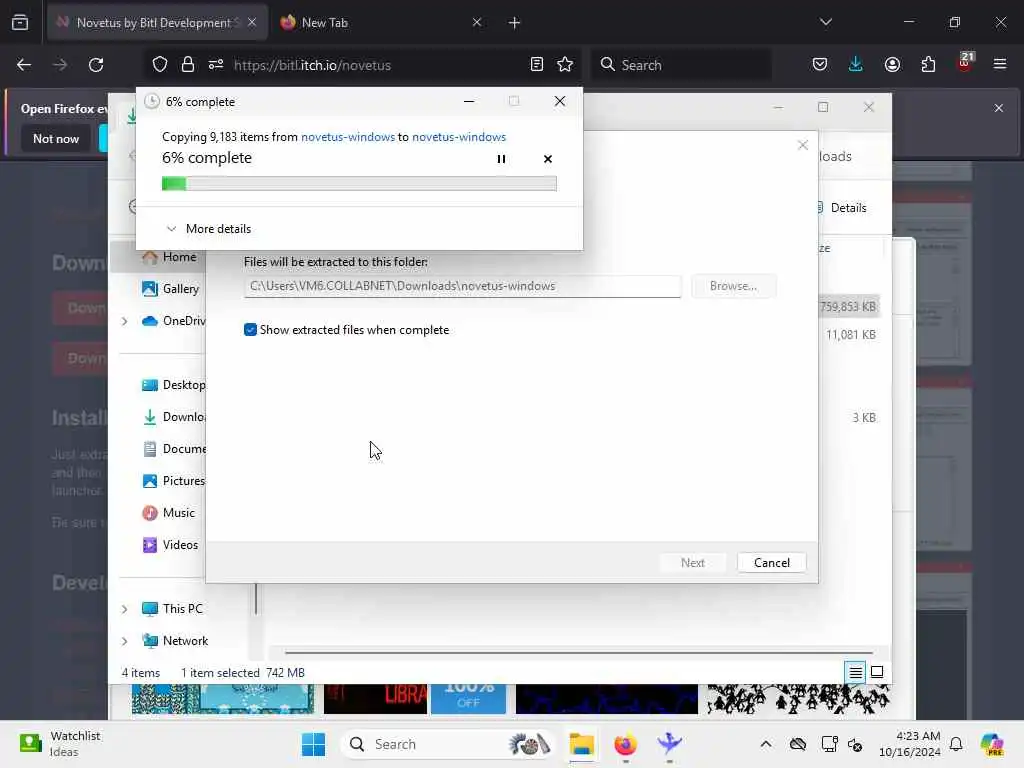Switch Explorer to details list view

coord(856,672)
